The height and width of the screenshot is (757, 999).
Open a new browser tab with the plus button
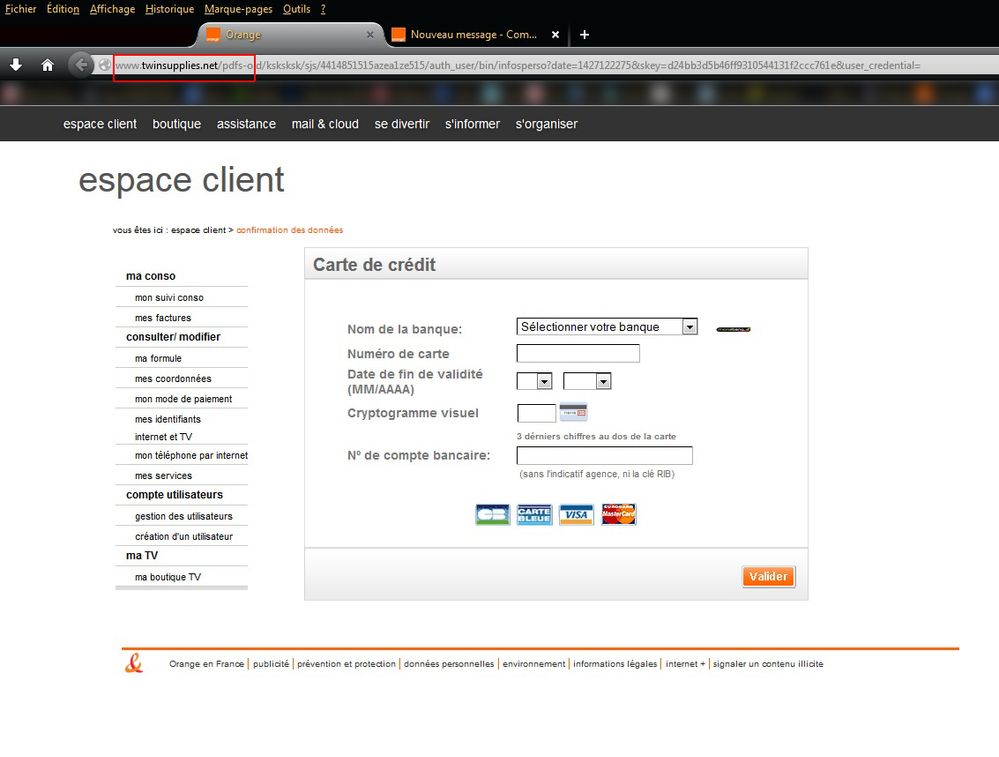click(x=585, y=35)
